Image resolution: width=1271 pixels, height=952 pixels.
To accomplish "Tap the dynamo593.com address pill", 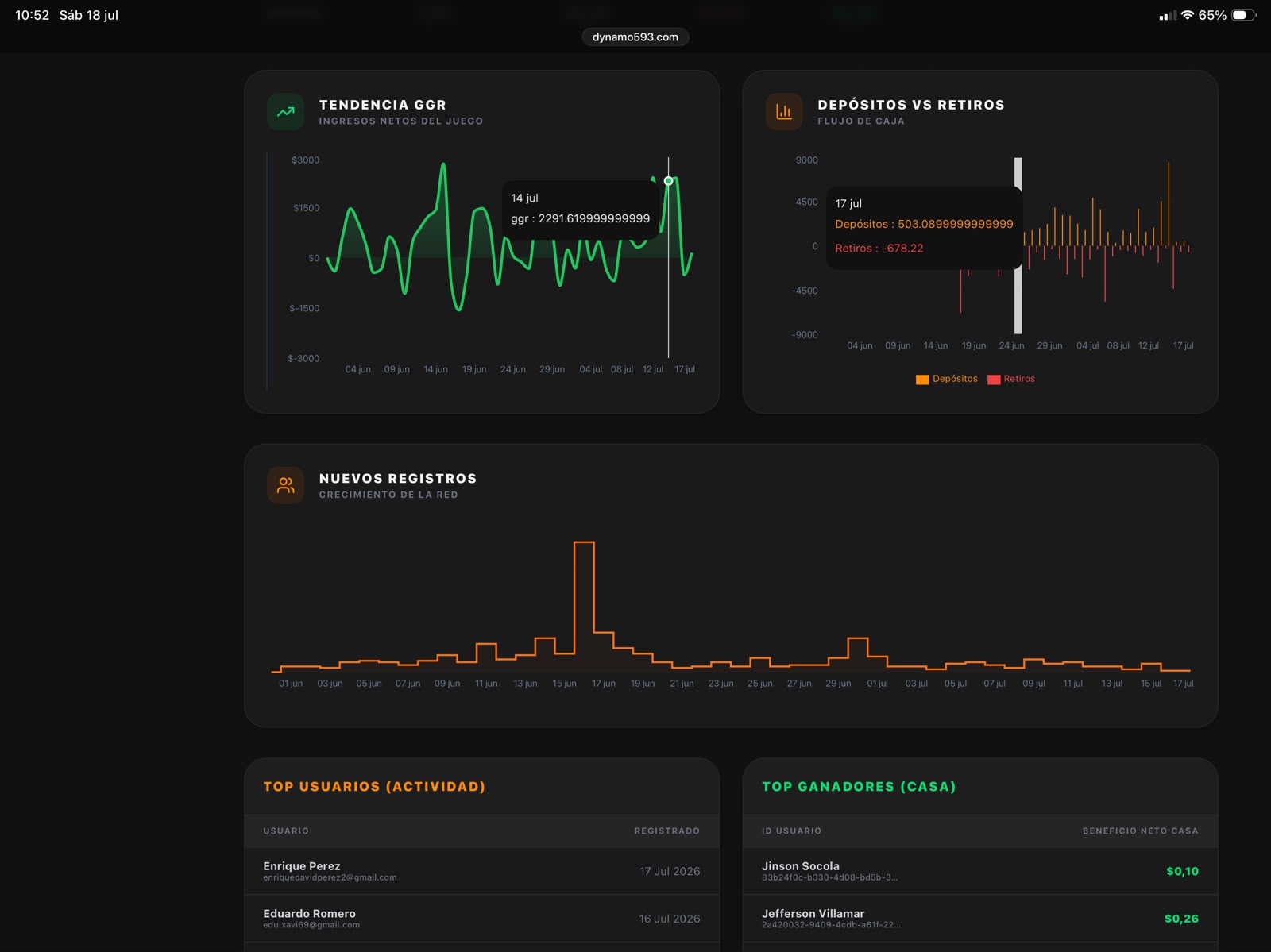I will [x=635, y=37].
